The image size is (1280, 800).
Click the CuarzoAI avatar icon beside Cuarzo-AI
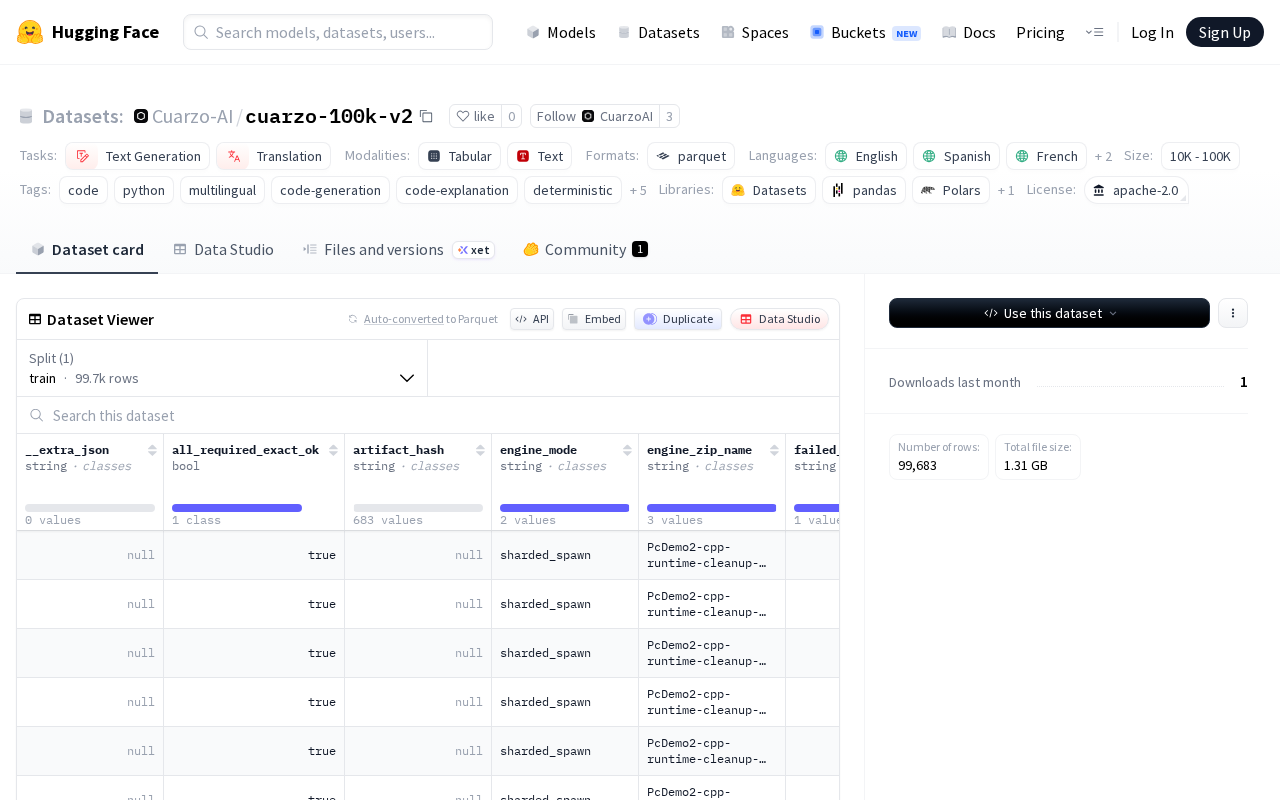pyautogui.click(x=141, y=116)
